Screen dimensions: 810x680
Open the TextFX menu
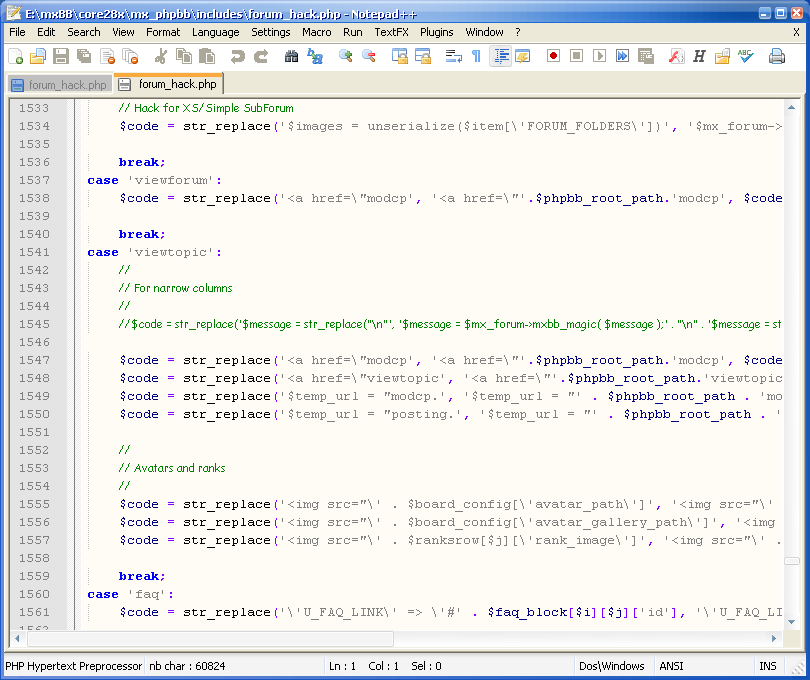point(391,32)
